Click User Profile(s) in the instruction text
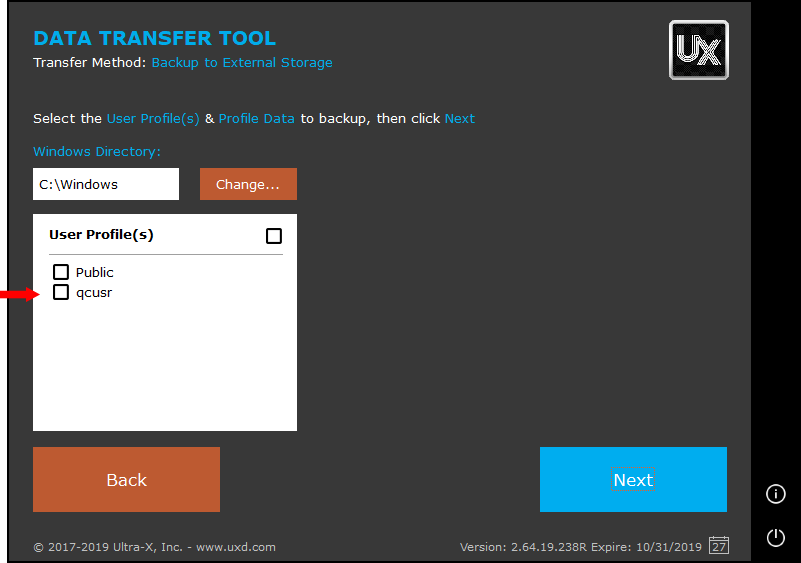This screenshot has height=563, width=801. [153, 118]
